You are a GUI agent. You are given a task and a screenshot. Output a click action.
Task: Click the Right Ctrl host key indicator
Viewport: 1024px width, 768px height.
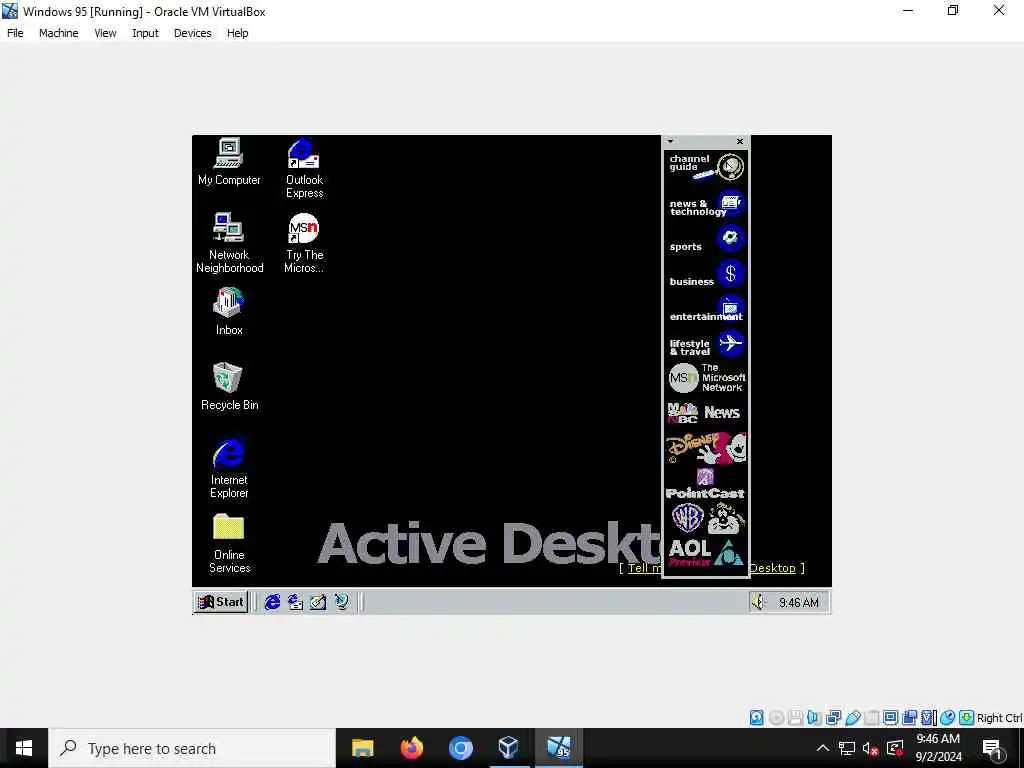pos(999,718)
